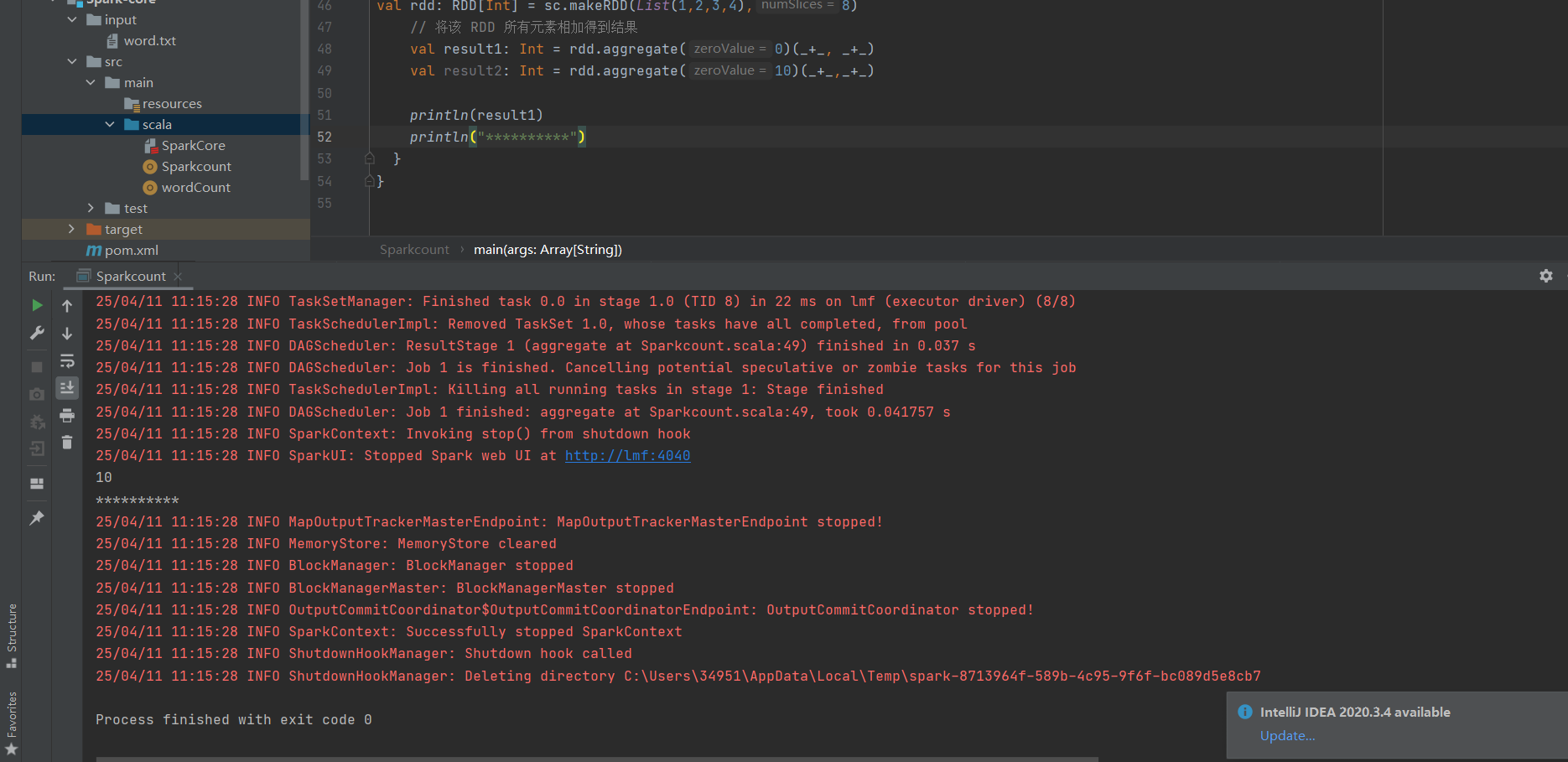Click the stop process square icon
Screen dimensions: 1568x762
click(x=37, y=367)
